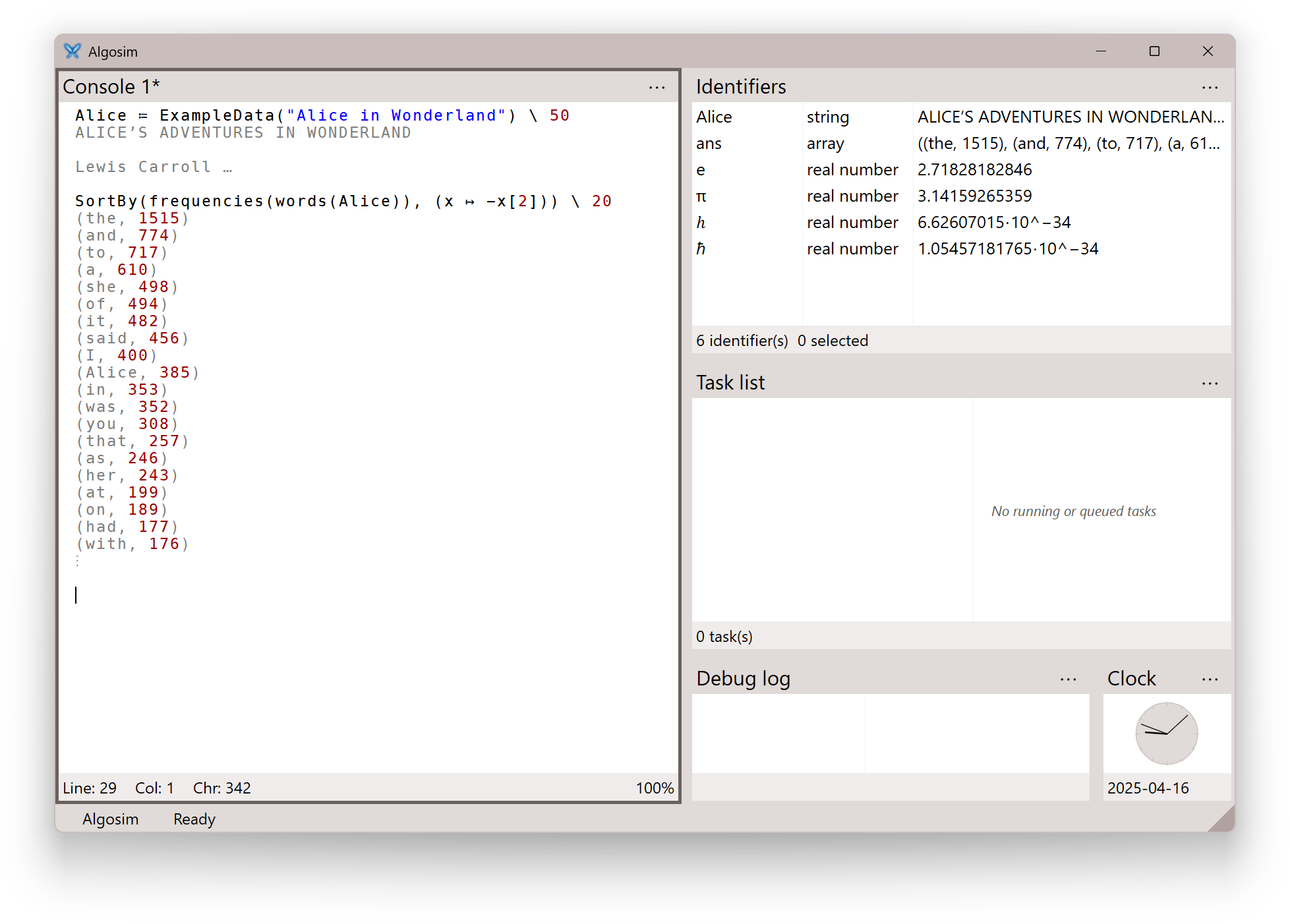The width and height of the screenshot is (1290, 924).
Task: Open the Clock panel options menu
Action: [x=1210, y=679]
